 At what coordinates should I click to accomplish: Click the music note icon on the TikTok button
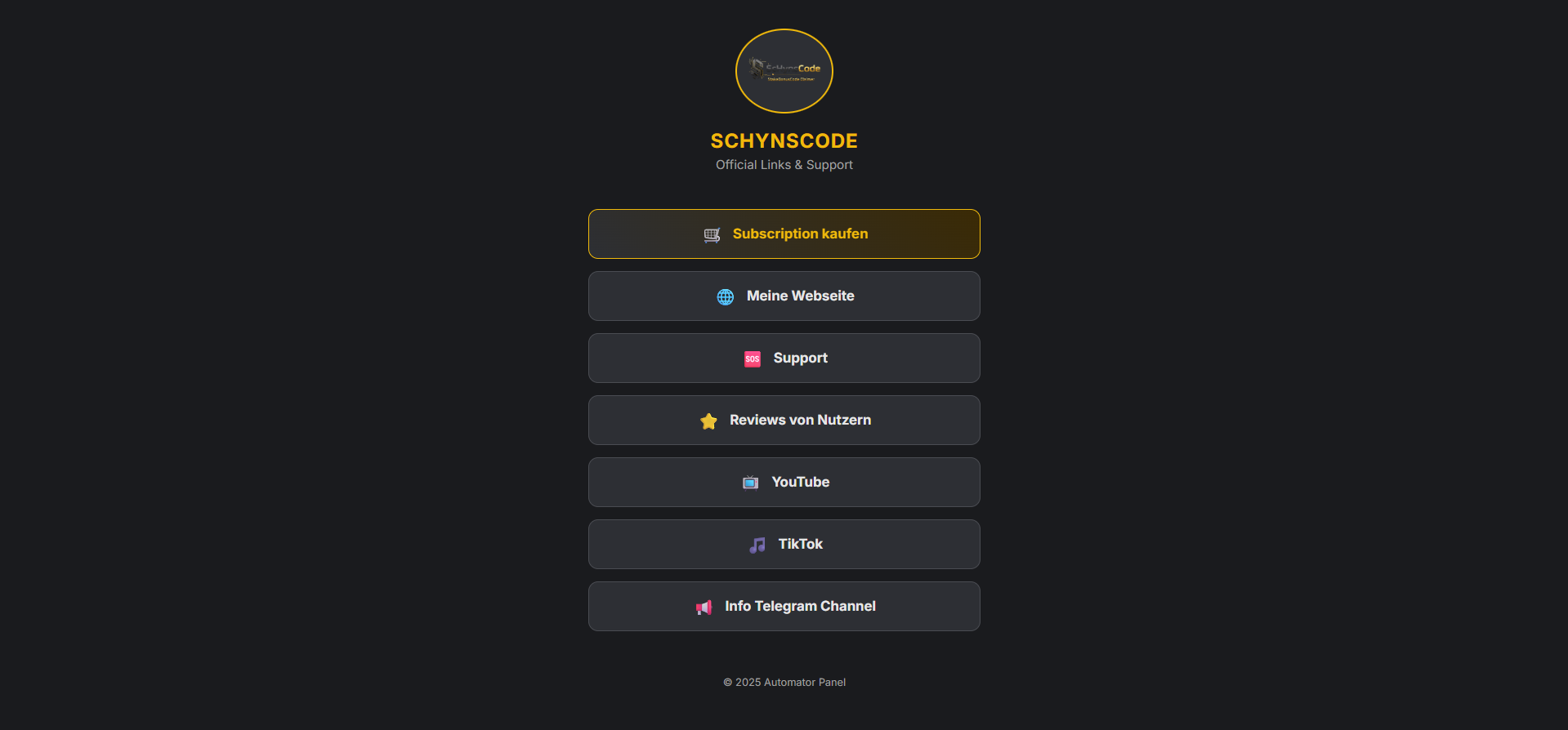(x=756, y=545)
